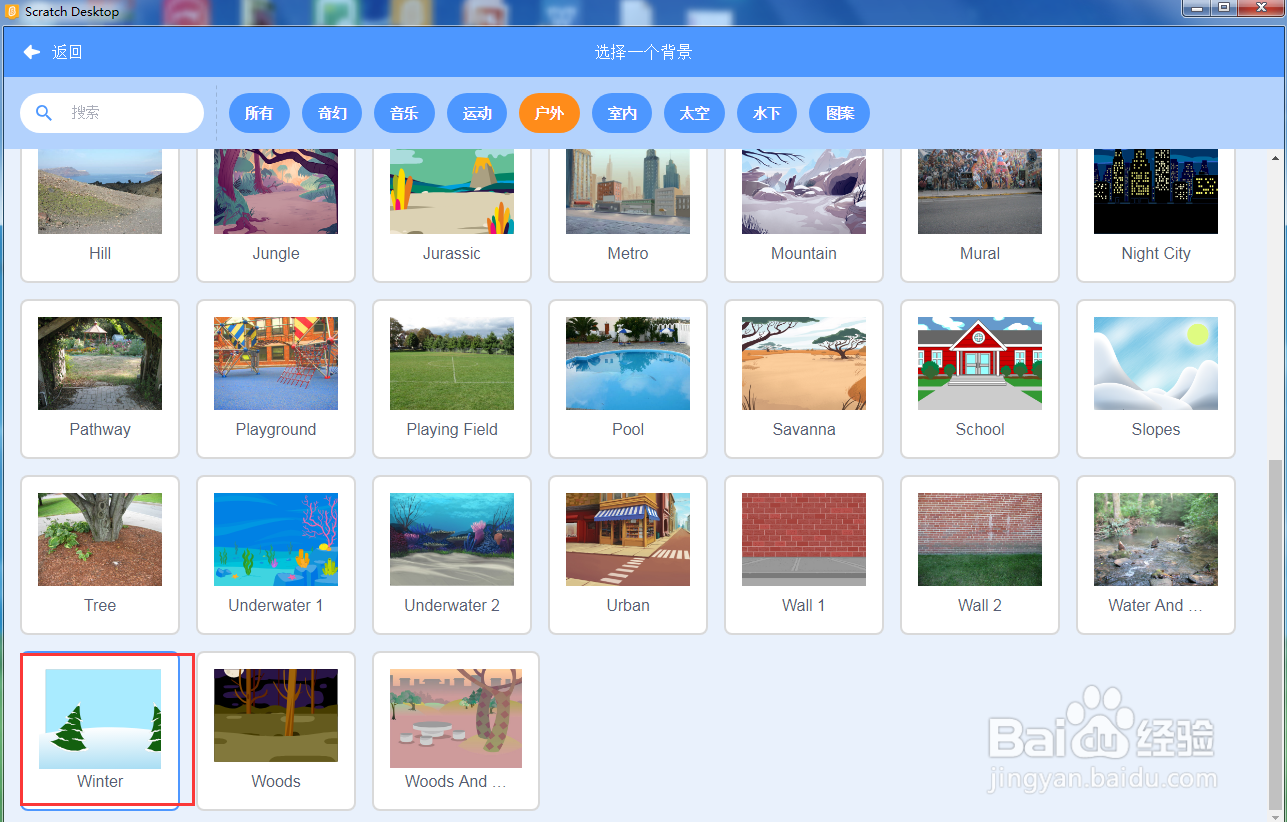Choose the Wall 2 backdrop
This screenshot has height=822, width=1287.
tap(980, 555)
